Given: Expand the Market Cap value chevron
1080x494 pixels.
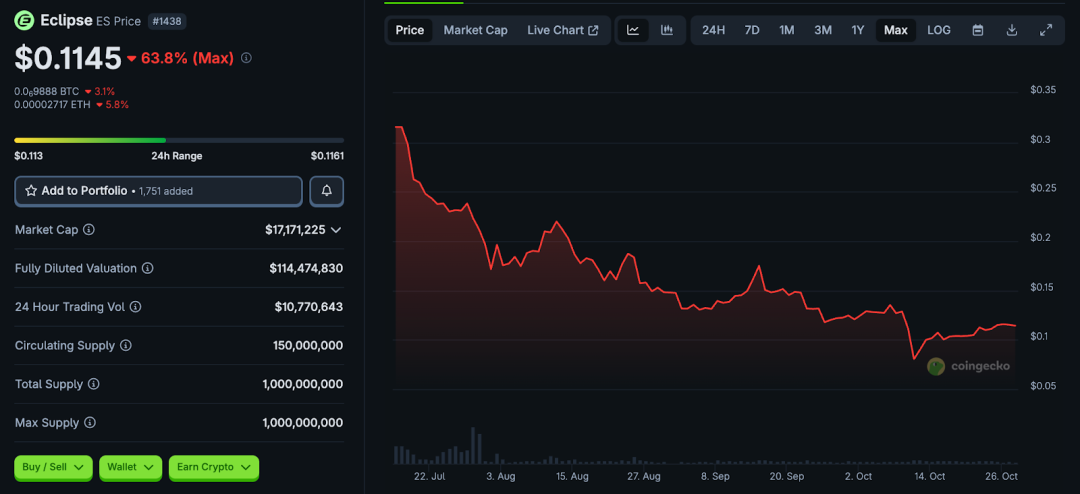Looking at the screenshot, I should [x=336, y=230].
